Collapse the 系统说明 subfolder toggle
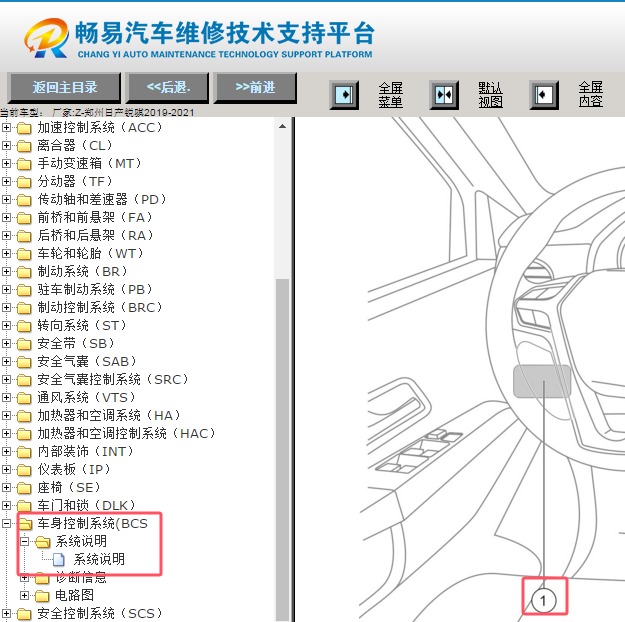Image resolution: width=625 pixels, height=622 pixels. tap(25, 541)
